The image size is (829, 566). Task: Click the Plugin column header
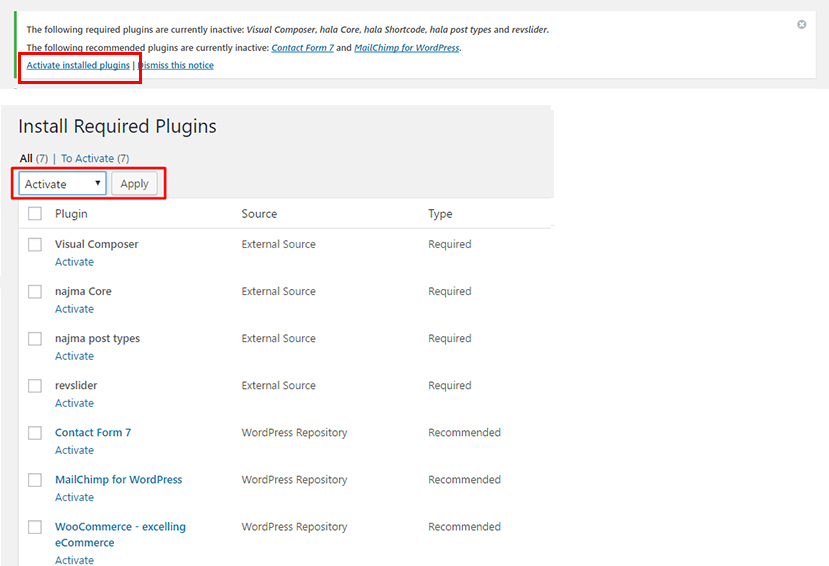[71, 214]
